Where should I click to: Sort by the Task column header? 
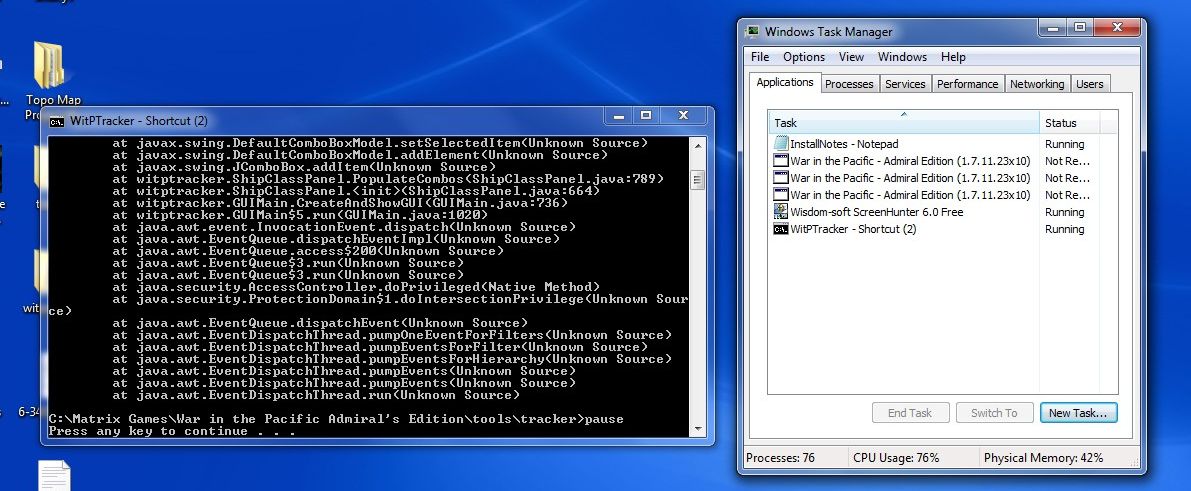(904, 123)
